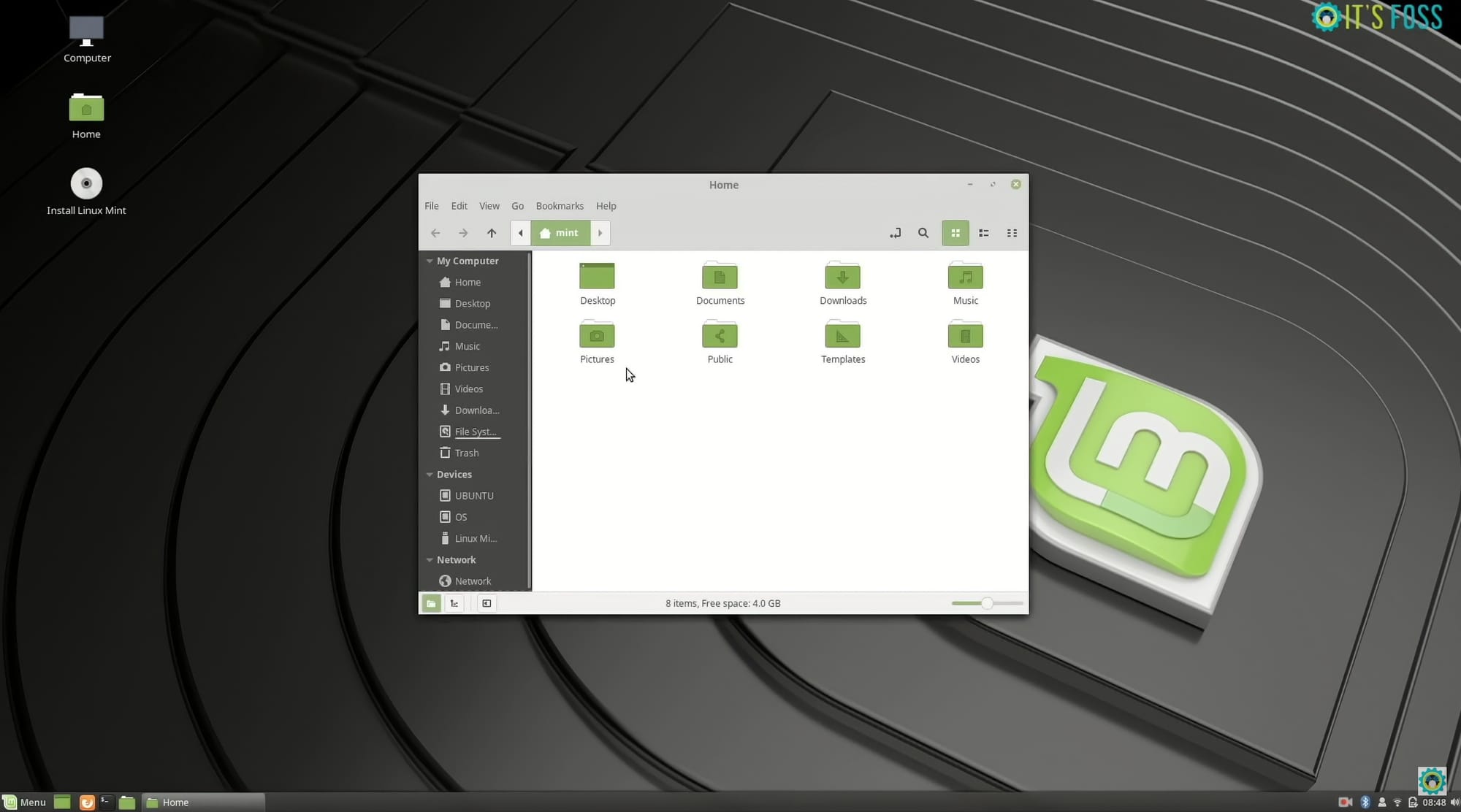The image size is (1461, 812).
Task: Navigate up one directory level
Action: 490,232
